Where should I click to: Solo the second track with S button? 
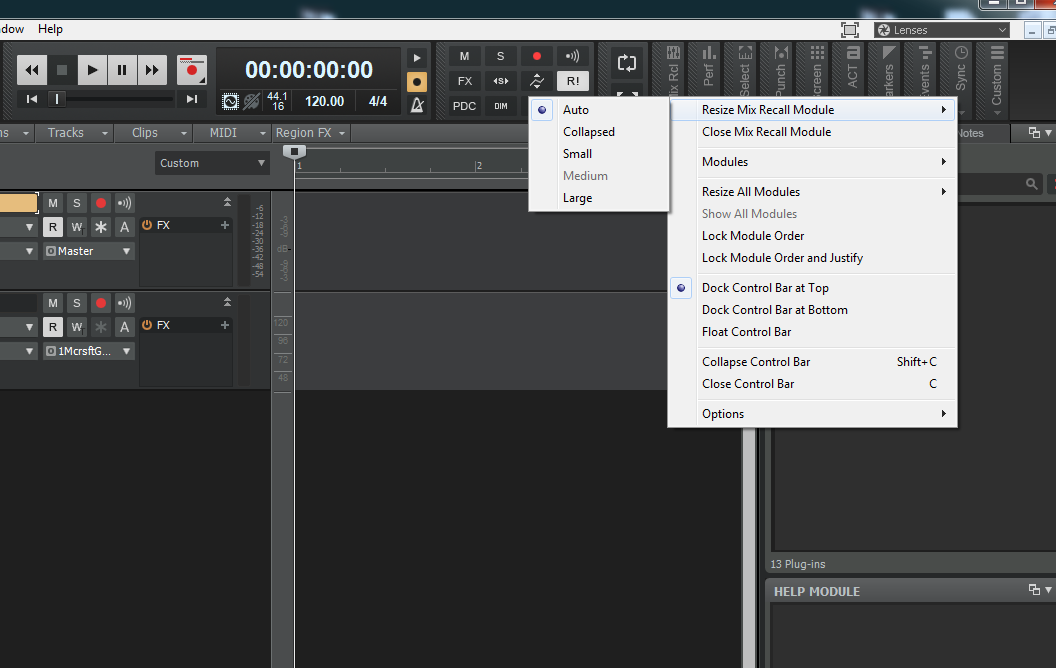point(77,303)
